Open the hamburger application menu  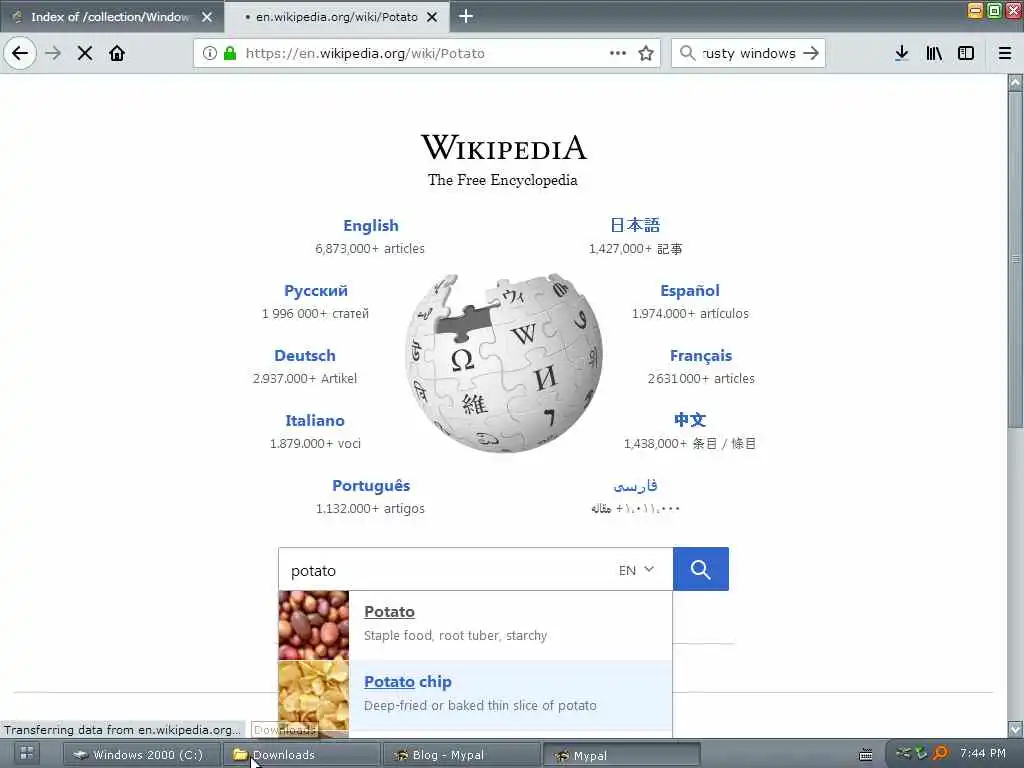1005,53
